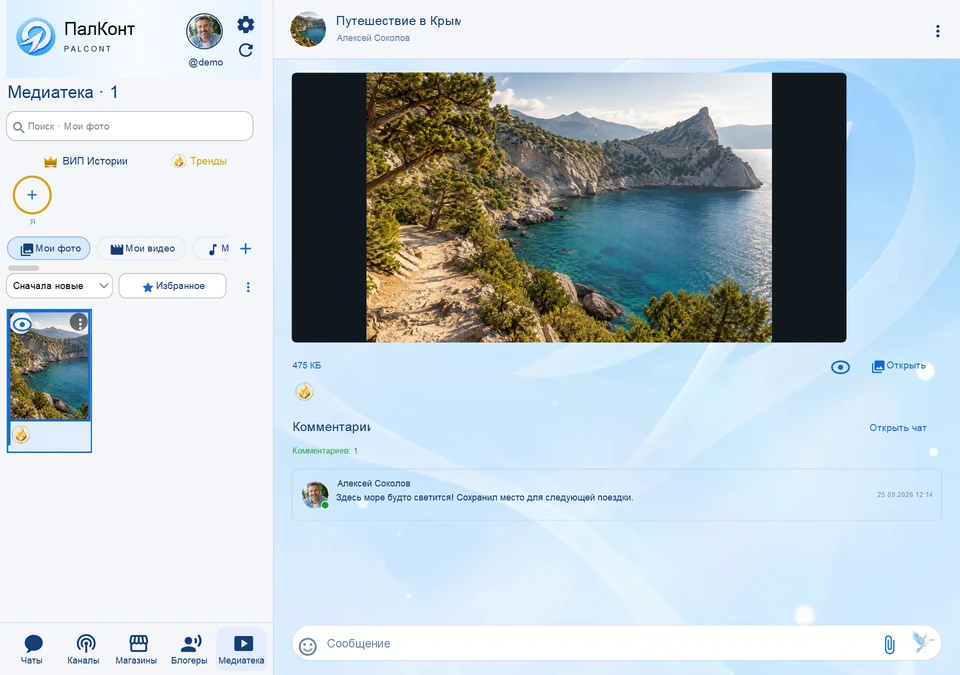This screenshot has width=960, height=675.
Task: Open the three-dot menu in chat header
Action: pos(937,31)
